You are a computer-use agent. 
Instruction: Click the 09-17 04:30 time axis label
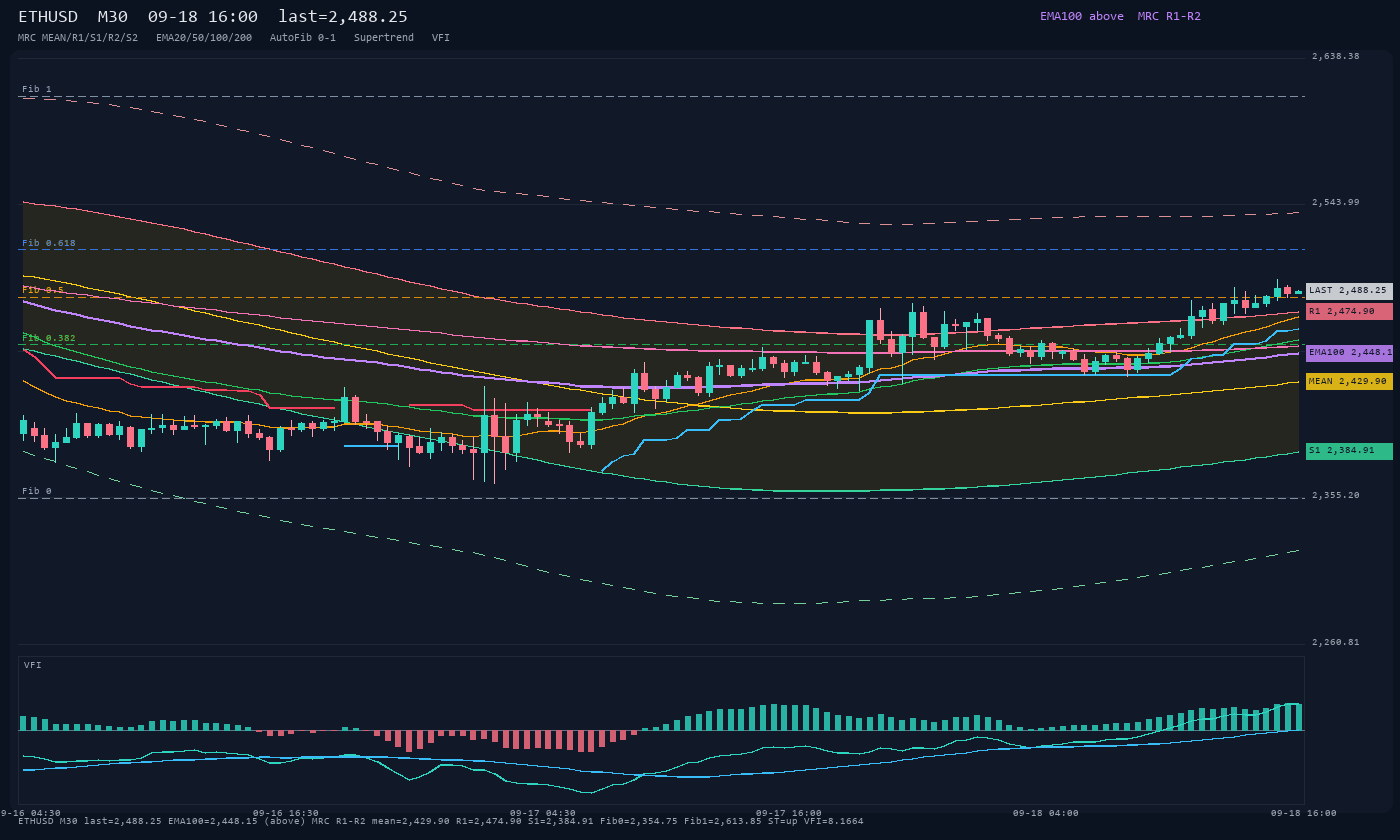[x=543, y=813]
